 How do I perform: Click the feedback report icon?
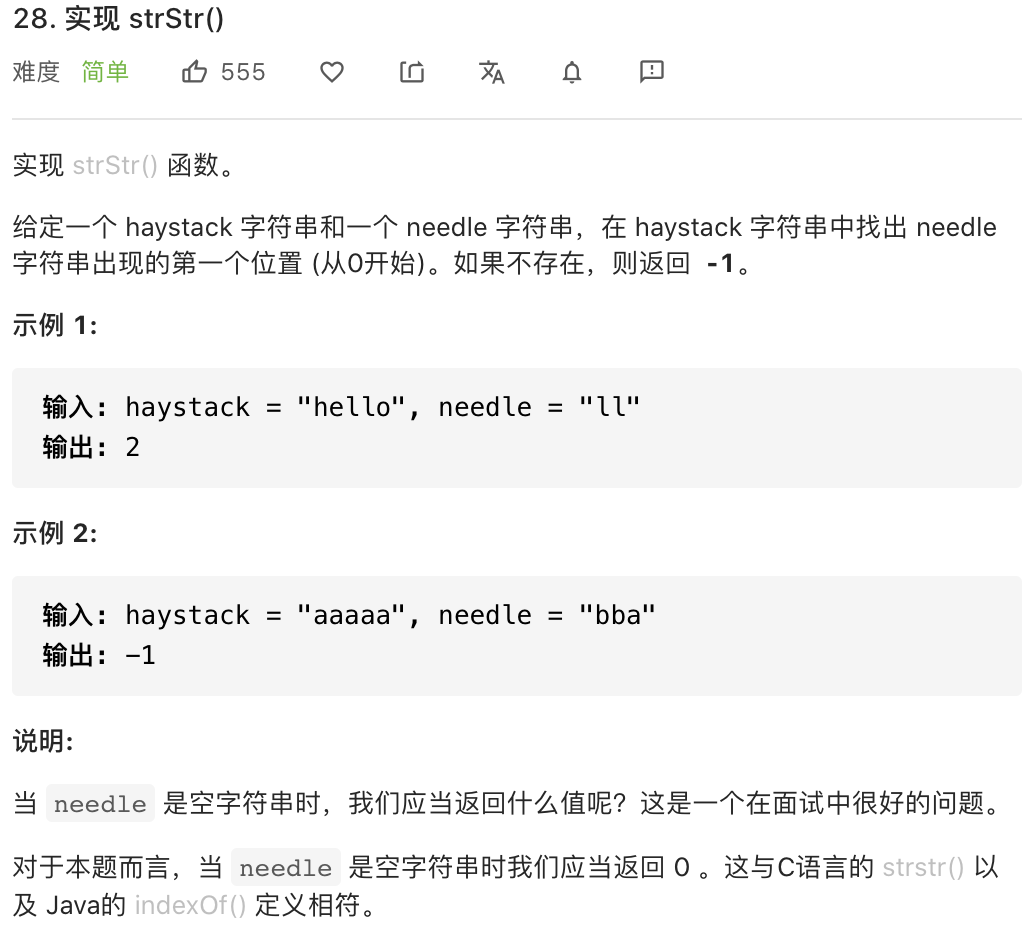coord(652,71)
